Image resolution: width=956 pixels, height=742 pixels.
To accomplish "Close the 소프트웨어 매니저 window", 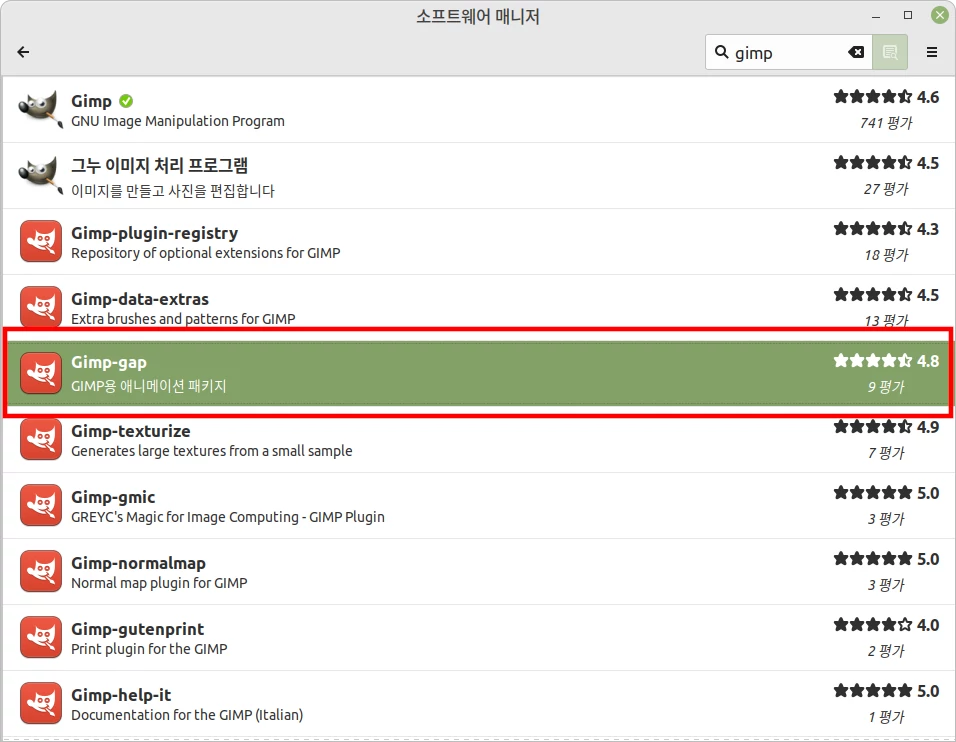I will (x=940, y=15).
